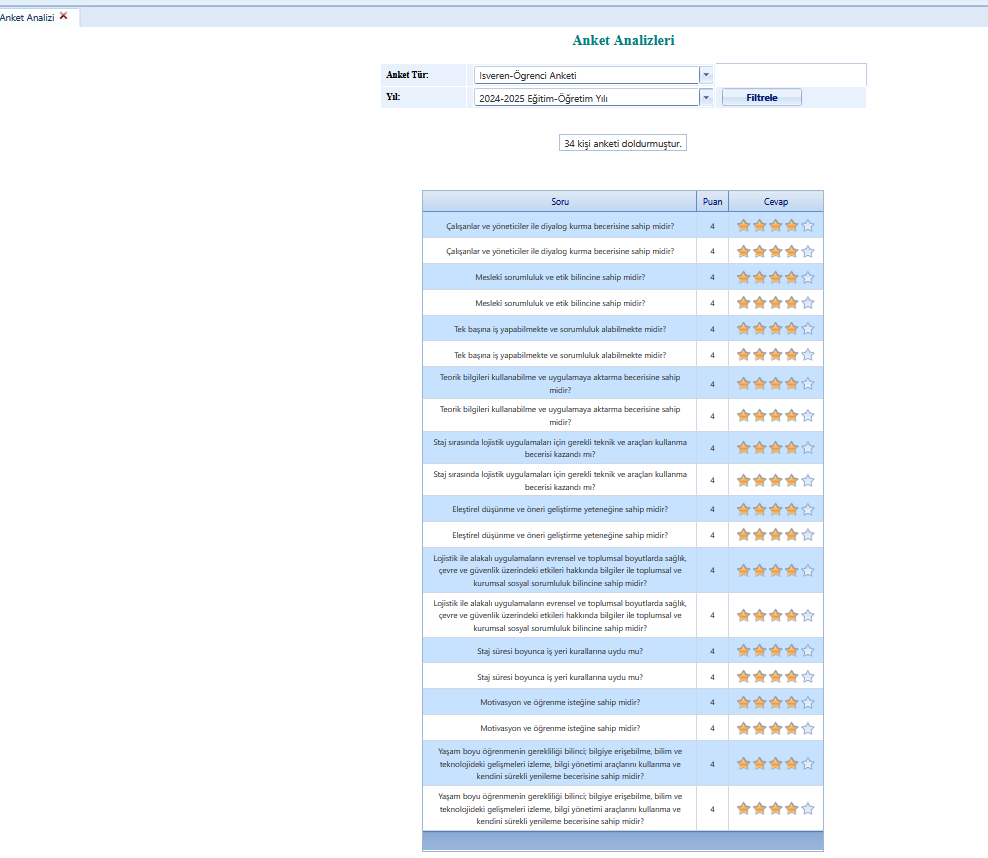
Task: Click the empty star in blue-shaded 'Staj süresi boyunca' row
Action: click(x=808, y=651)
